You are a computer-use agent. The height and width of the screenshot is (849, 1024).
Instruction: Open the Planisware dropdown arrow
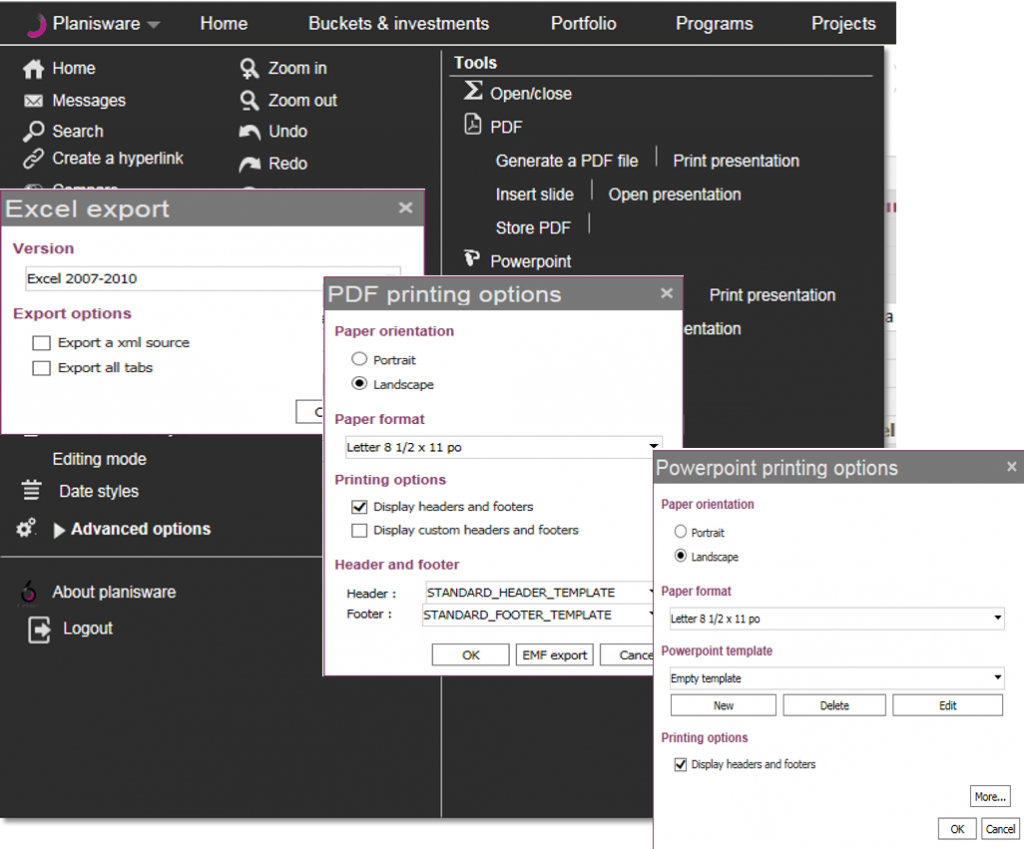[153, 25]
